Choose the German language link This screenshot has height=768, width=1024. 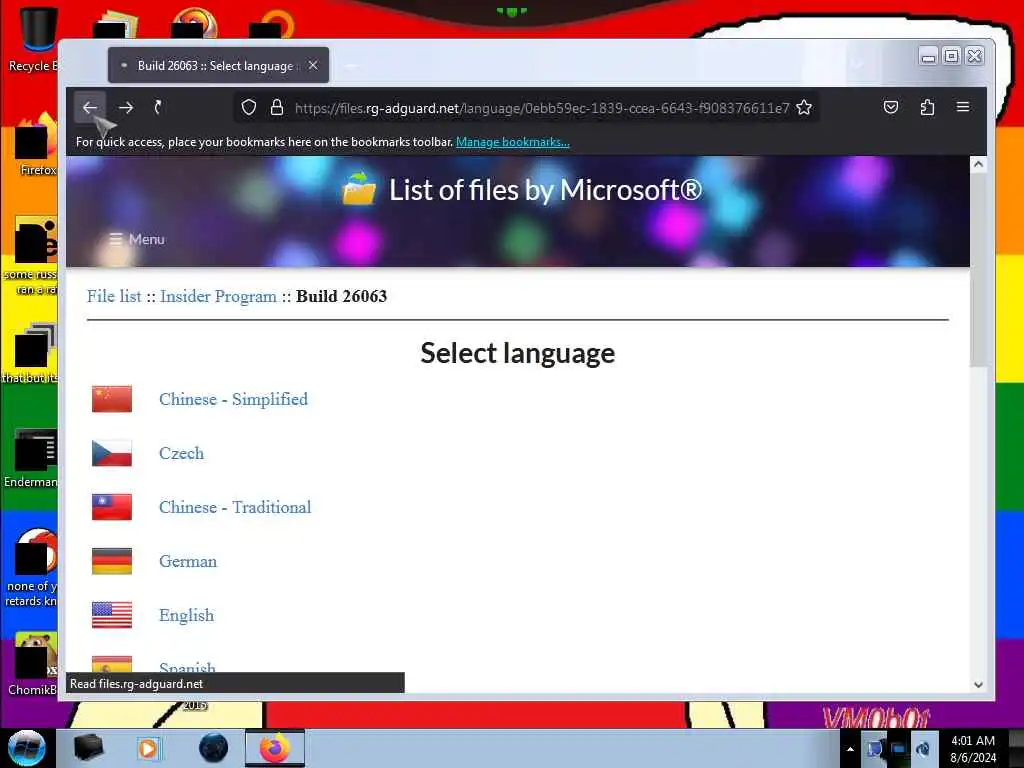(188, 562)
